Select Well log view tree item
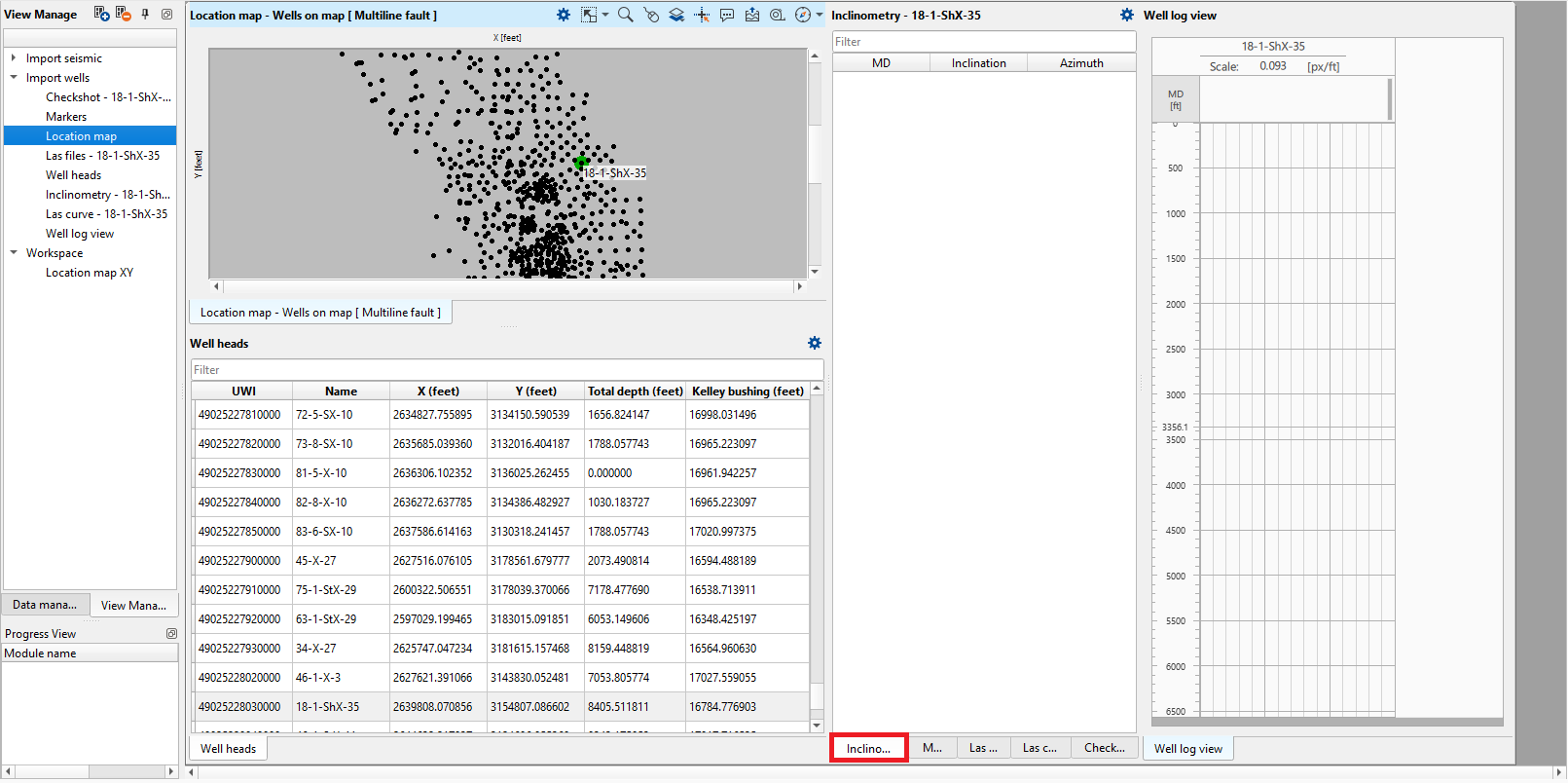Image resolution: width=1568 pixels, height=783 pixels. (80, 234)
